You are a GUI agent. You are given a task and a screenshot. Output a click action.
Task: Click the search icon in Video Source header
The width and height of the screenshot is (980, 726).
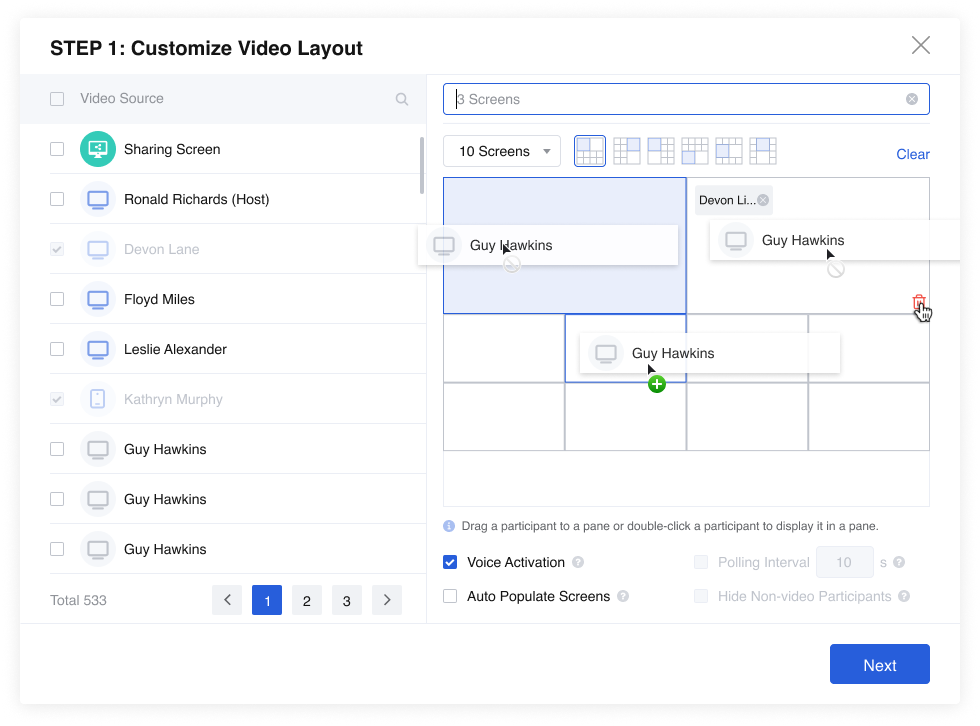(402, 99)
